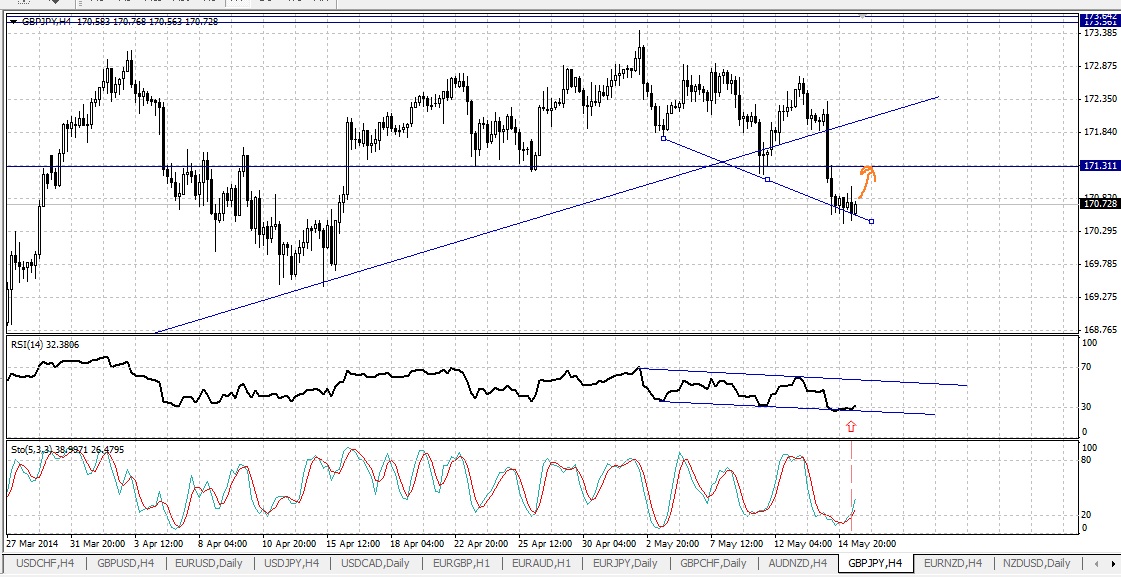Click the 172.350 price scale label
The width and height of the screenshot is (1121, 577).
(x=1100, y=99)
